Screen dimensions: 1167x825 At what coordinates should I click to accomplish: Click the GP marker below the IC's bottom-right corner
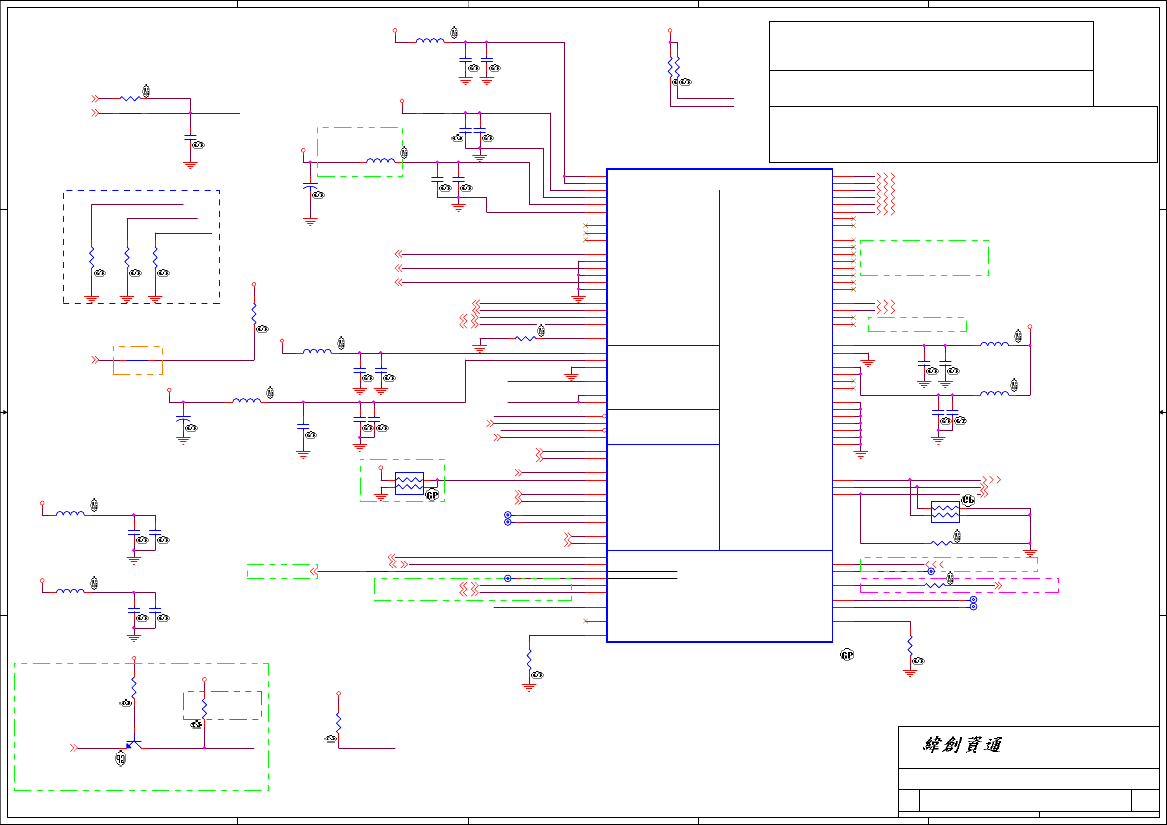[x=847, y=655]
